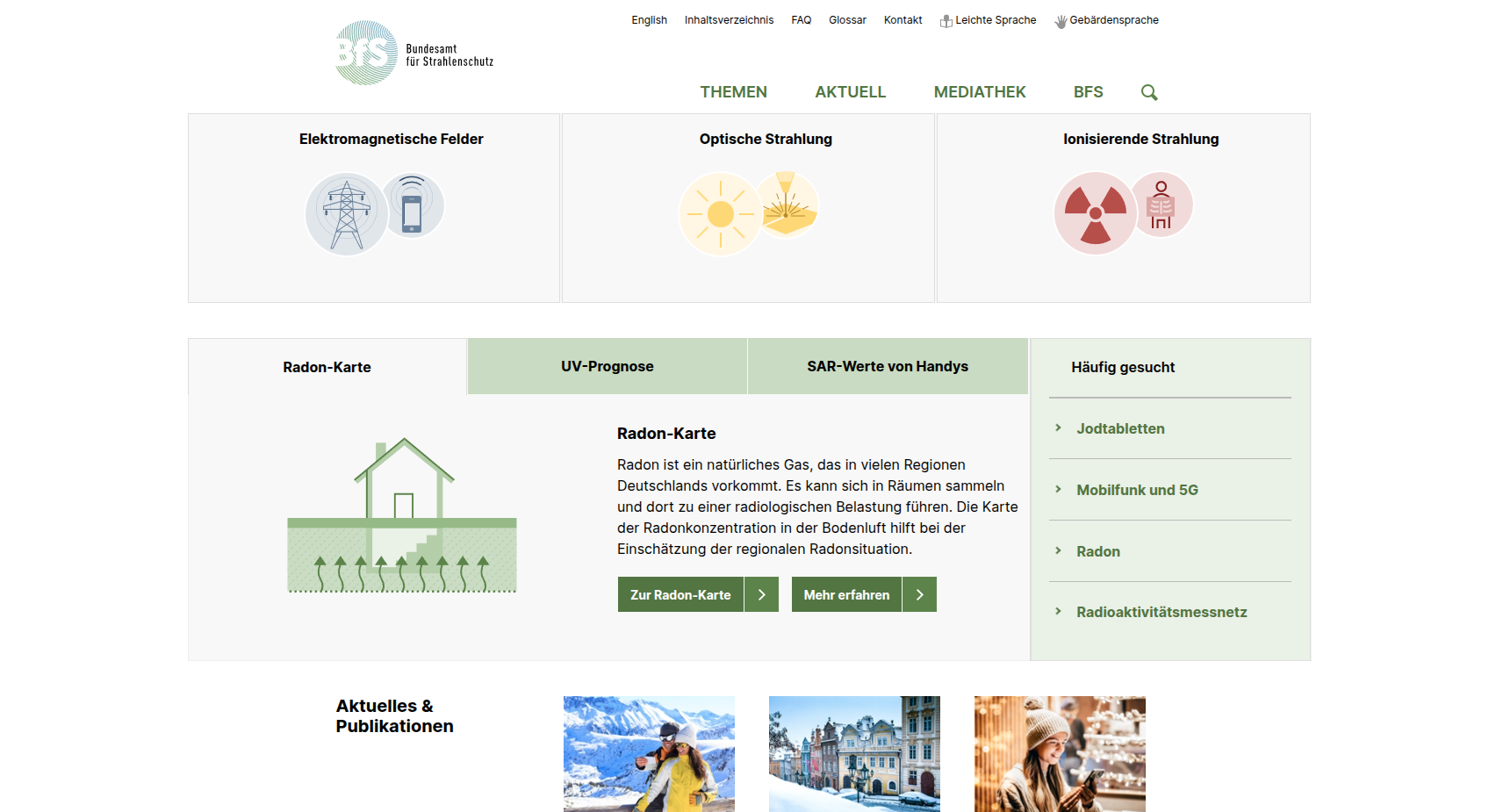Click arrow next to Mehr erfahren
This screenshot has width=1503, height=812.
tap(919, 594)
